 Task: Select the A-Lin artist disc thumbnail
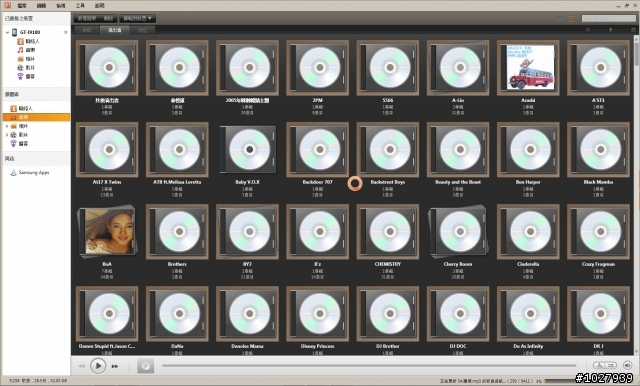458,67
